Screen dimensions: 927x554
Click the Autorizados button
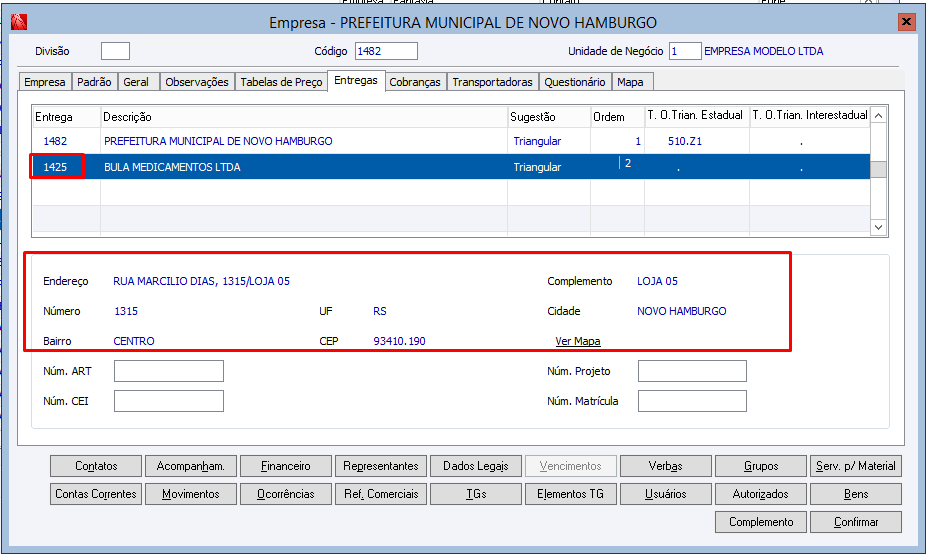[x=761, y=494]
